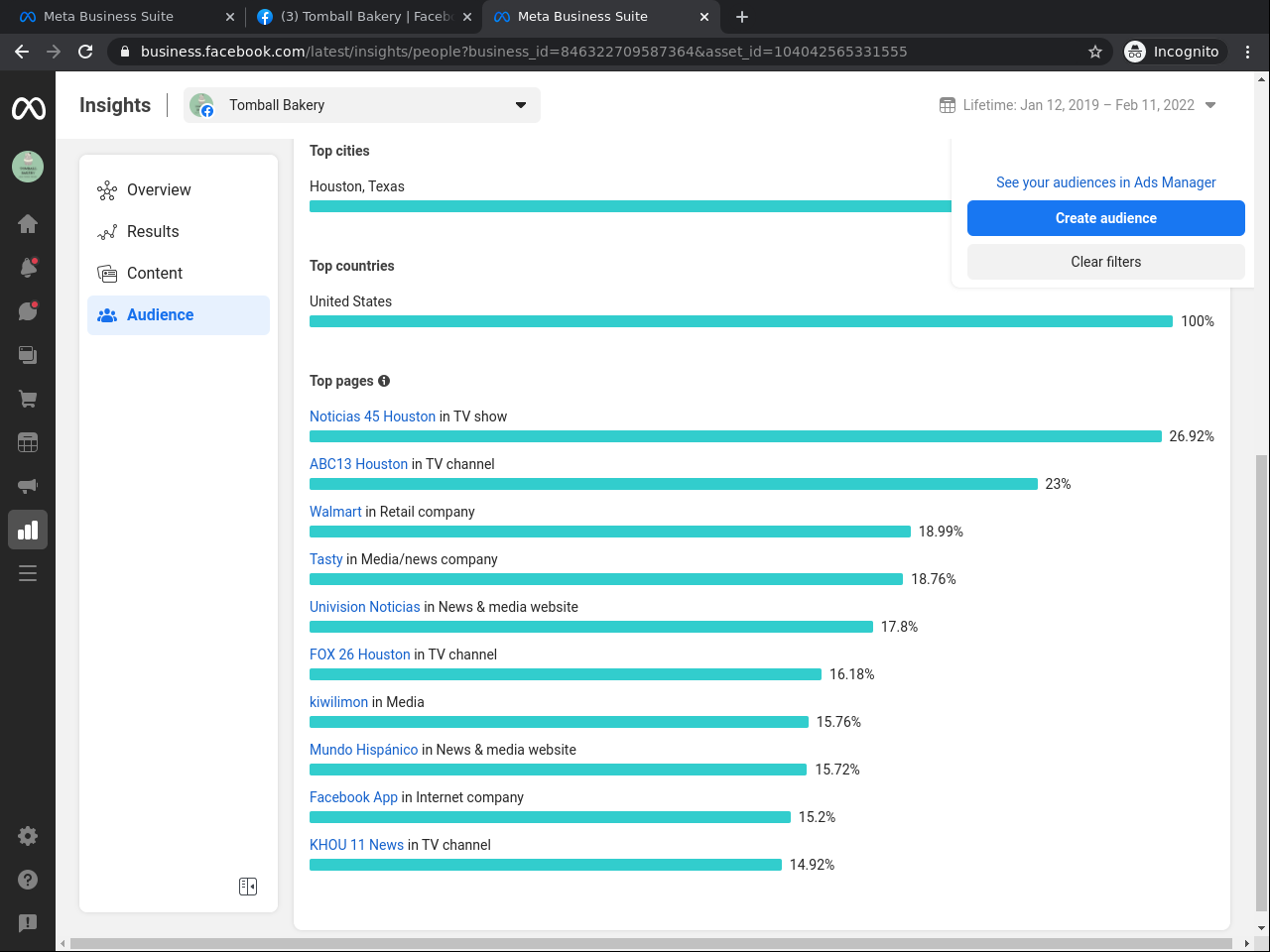Viewport: 1270px width, 952px height.
Task: Click the info icon beside Top pages
Action: (x=384, y=381)
